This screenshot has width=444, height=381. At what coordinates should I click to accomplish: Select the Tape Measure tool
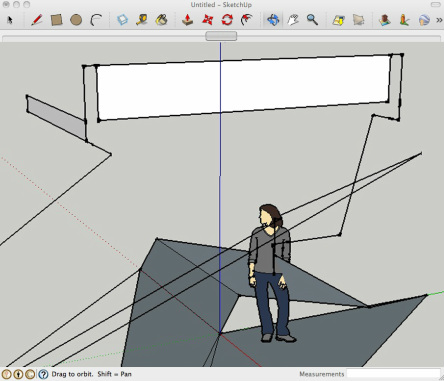pyautogui.click(x=142, y=20)
